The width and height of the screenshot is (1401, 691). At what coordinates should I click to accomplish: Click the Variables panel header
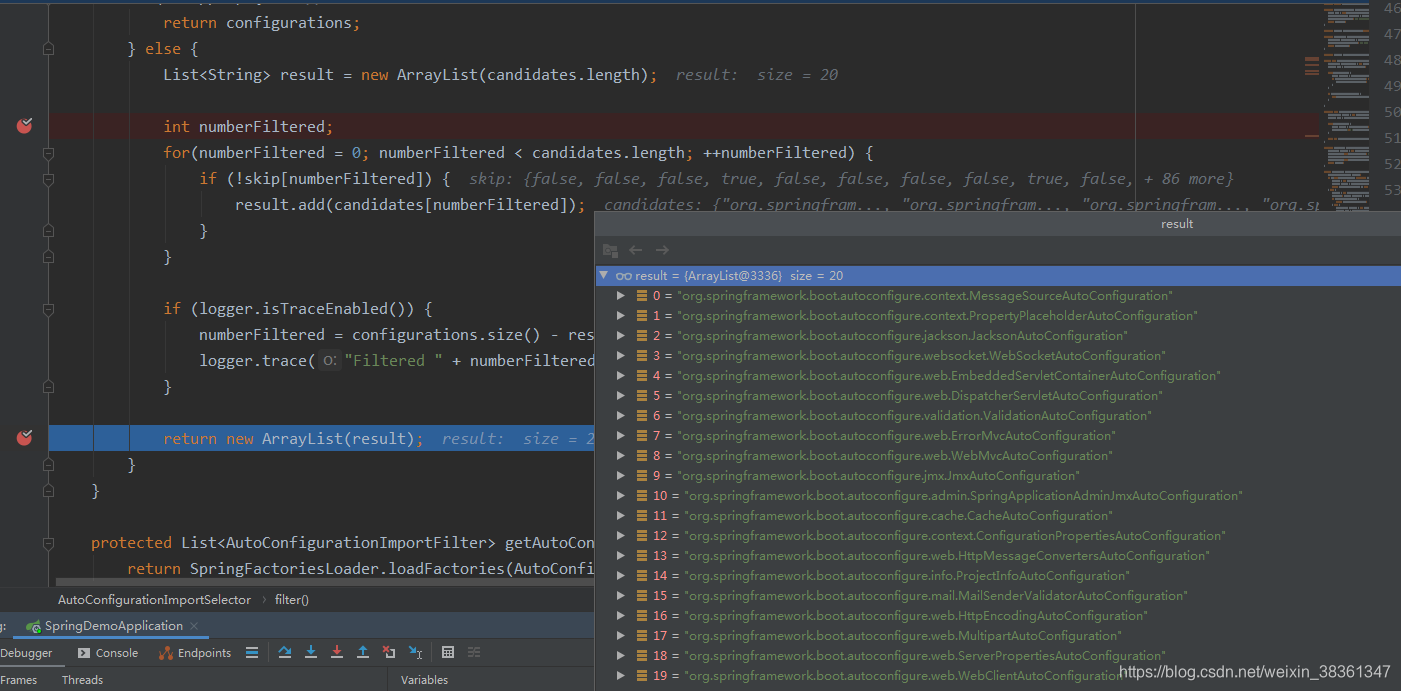tap(425, 680)
